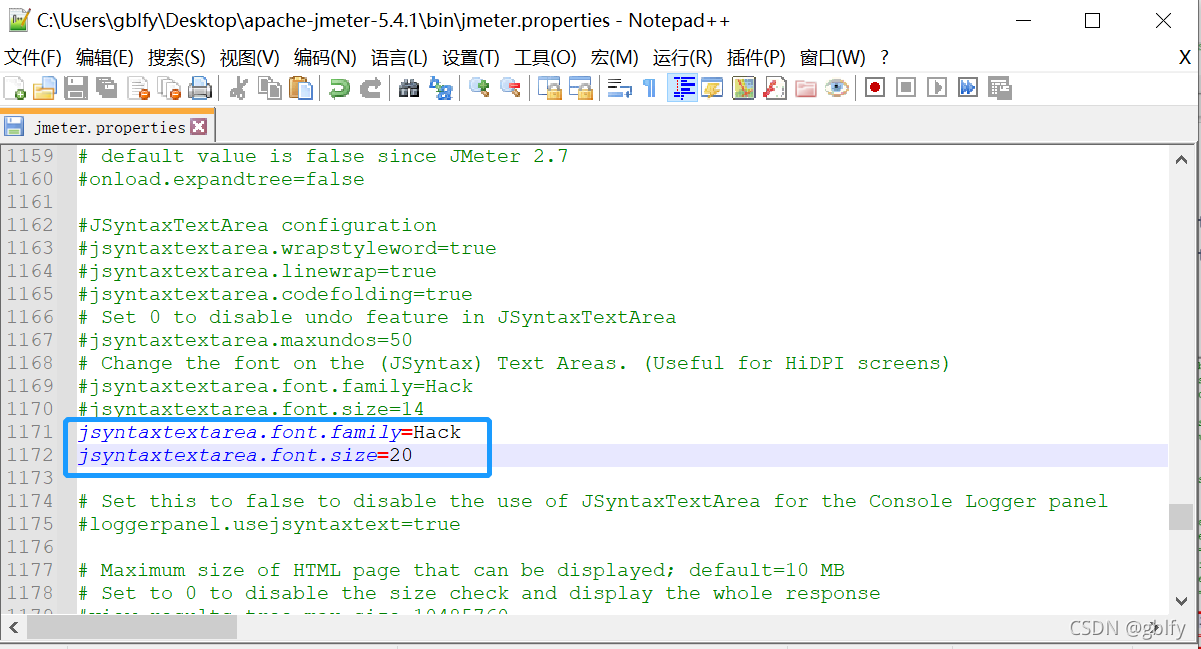Open the 搜索(S) menu
The height and width of the screenshot is (649, 1201).
click(177, 58)
